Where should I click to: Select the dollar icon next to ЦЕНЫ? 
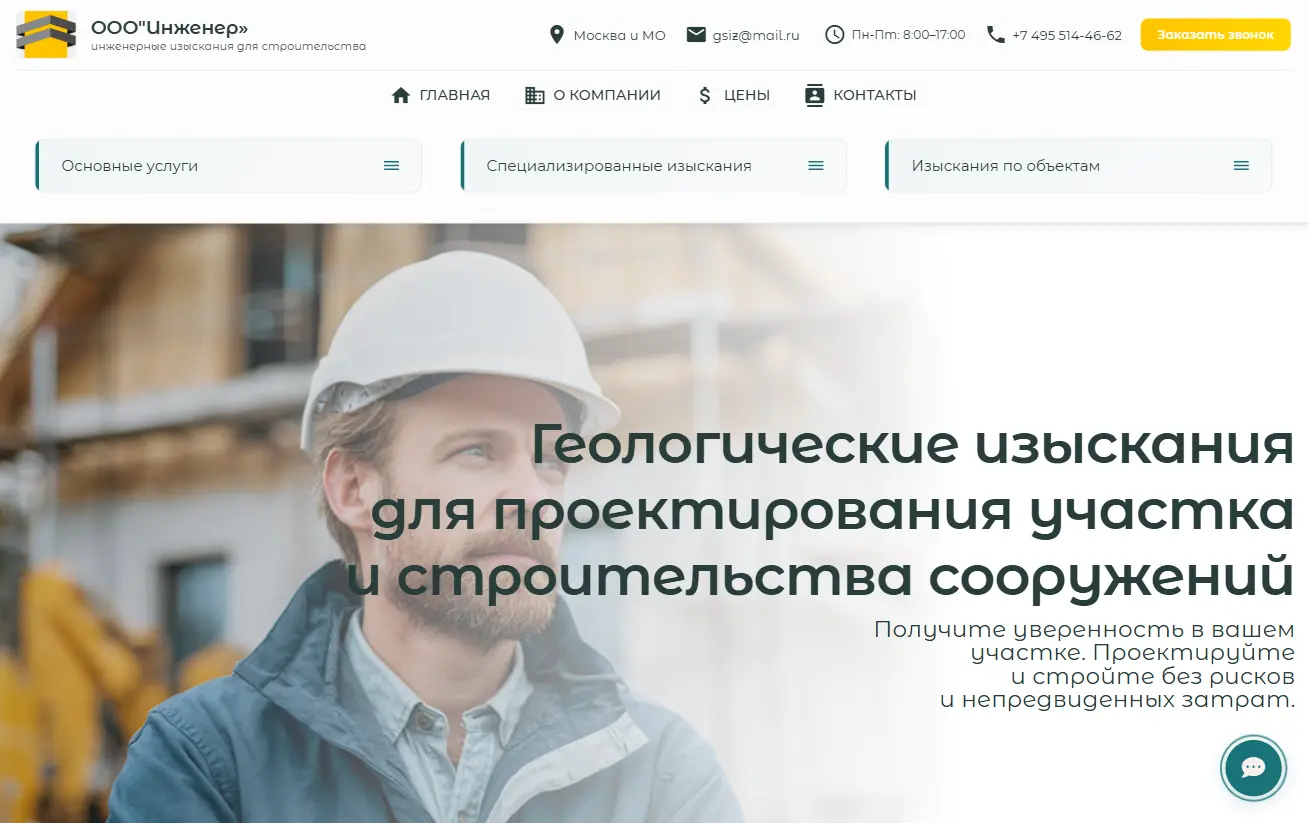tap(703, 95)
